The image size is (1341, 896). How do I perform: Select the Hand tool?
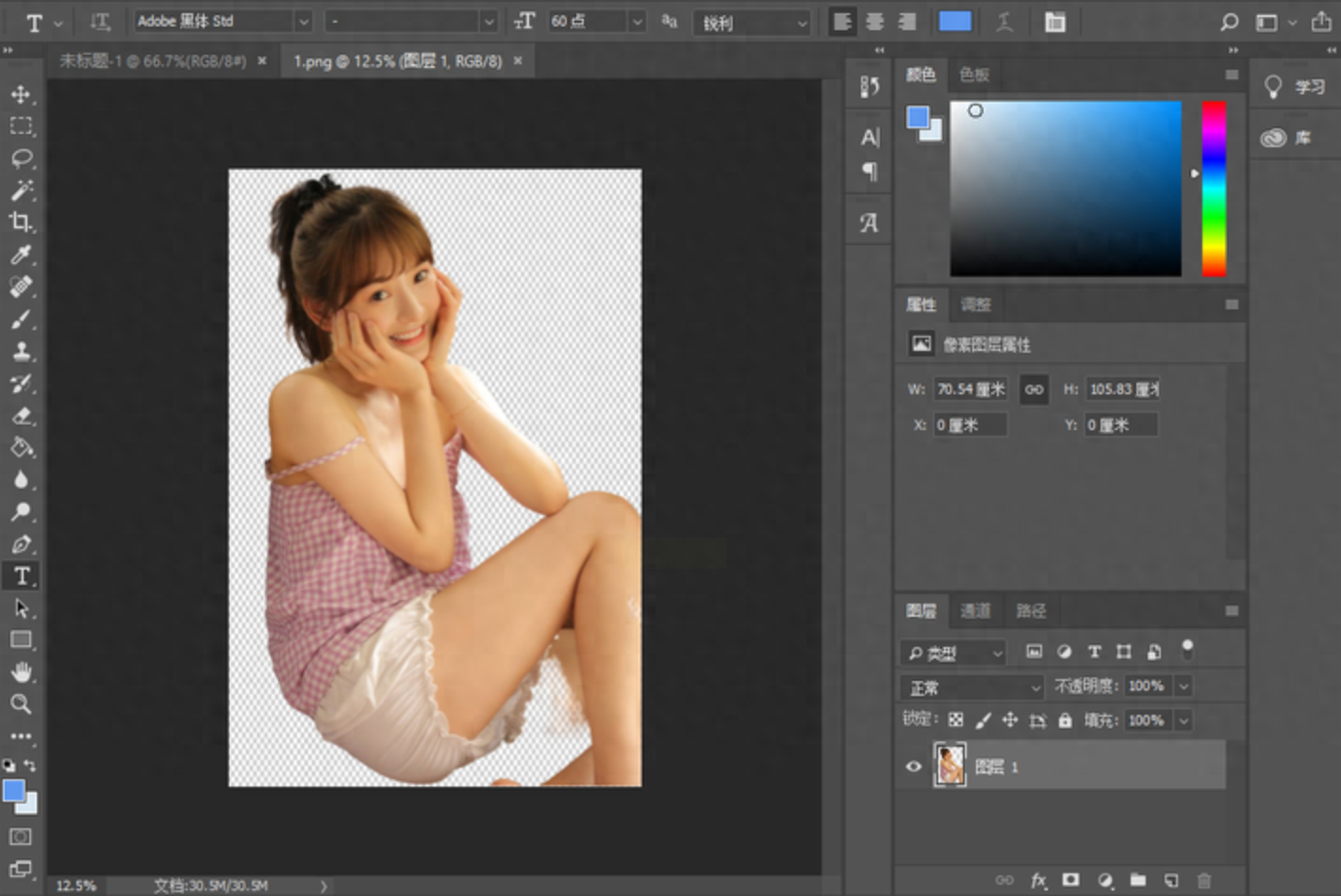(21, 672)
